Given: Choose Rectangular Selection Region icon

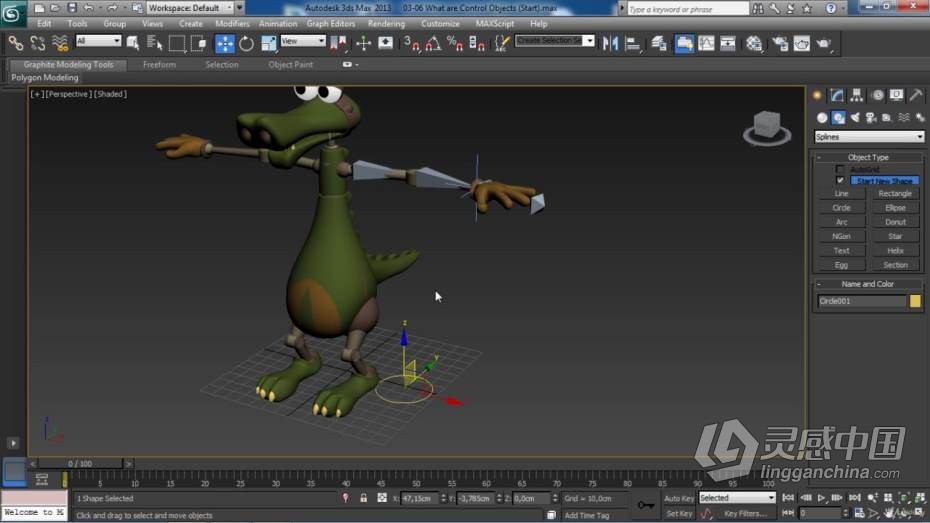Looking at the screenshot, I should click(x=177, y=43).
